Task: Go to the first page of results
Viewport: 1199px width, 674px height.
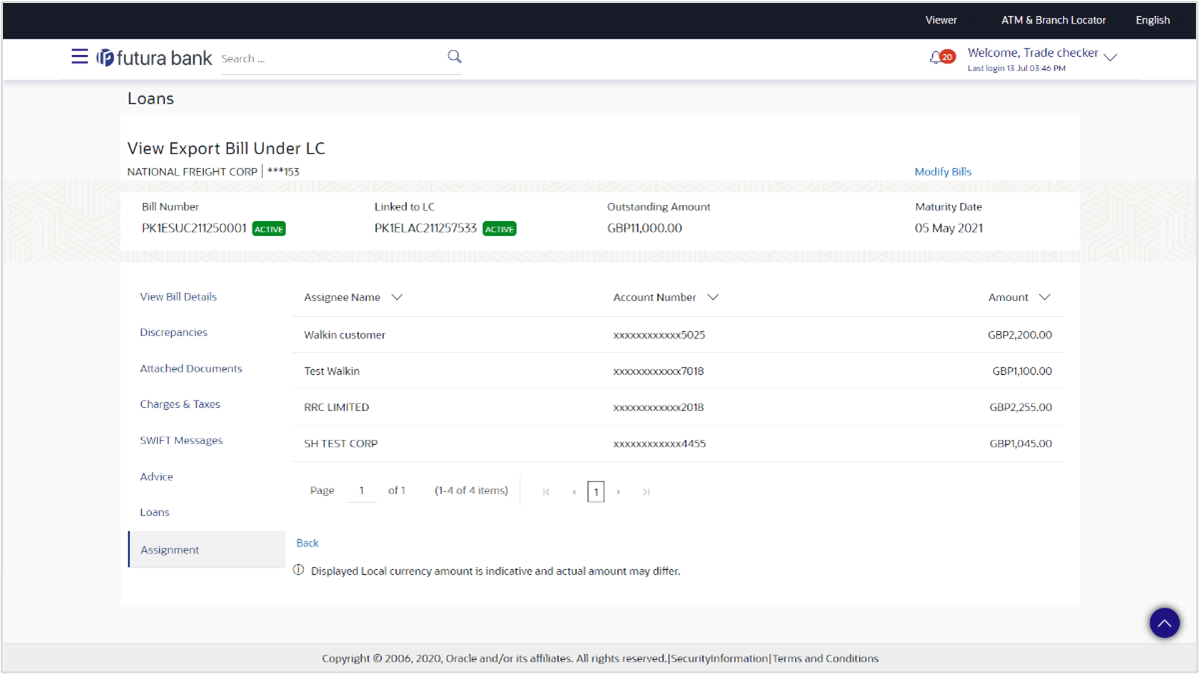Action: (546, 492)
